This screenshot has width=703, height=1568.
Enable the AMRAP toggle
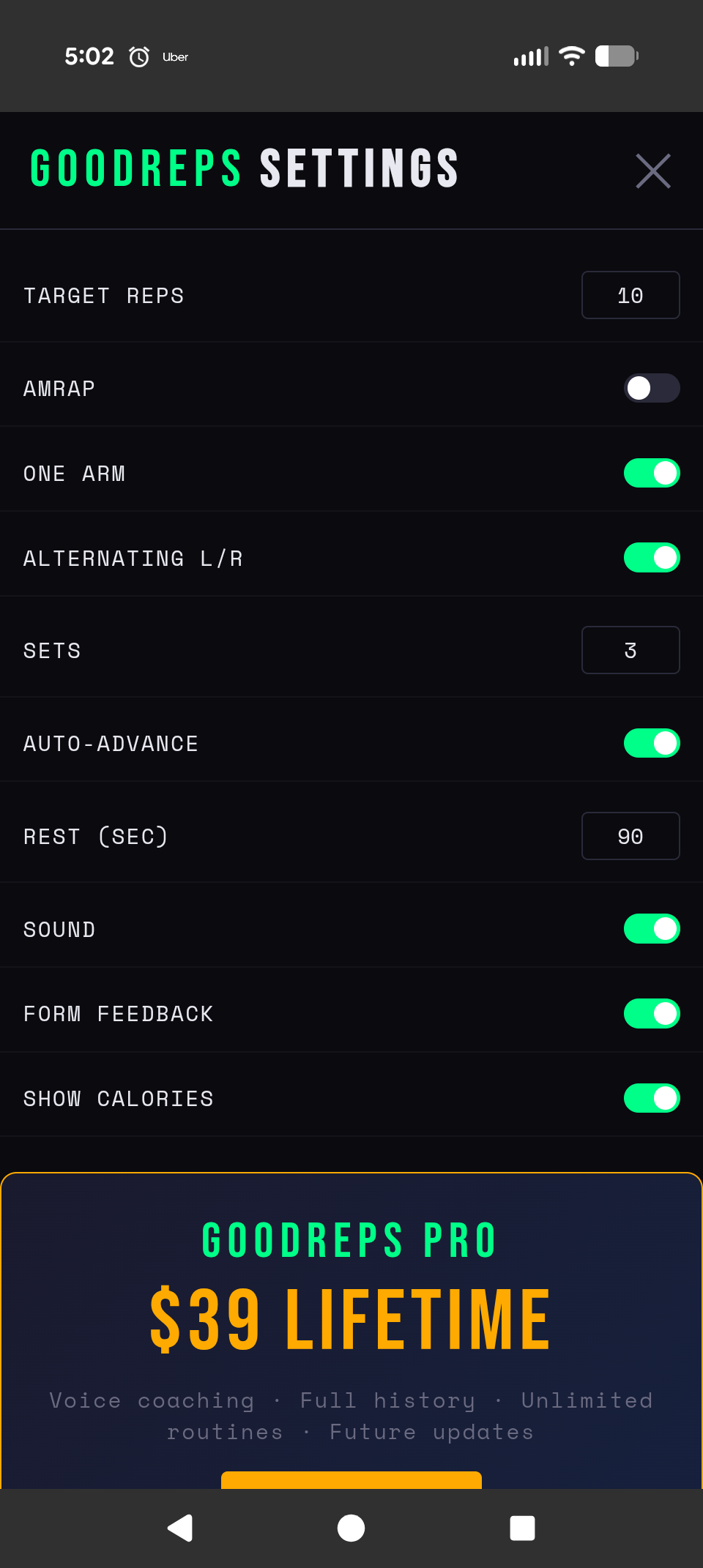(652, 388)
